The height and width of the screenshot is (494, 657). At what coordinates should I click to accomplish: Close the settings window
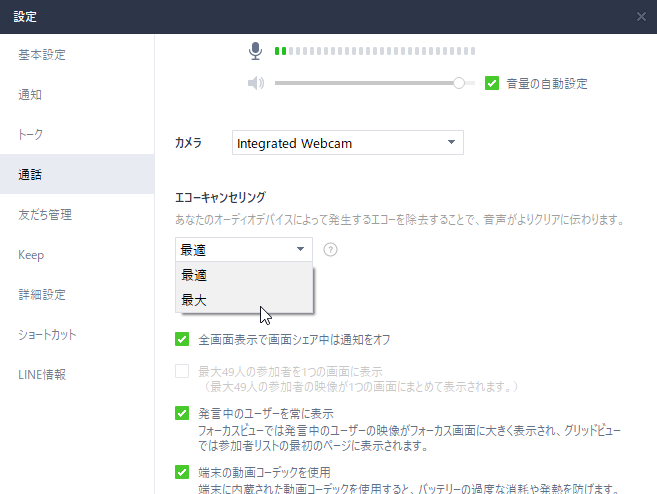(x=641, y=17)
